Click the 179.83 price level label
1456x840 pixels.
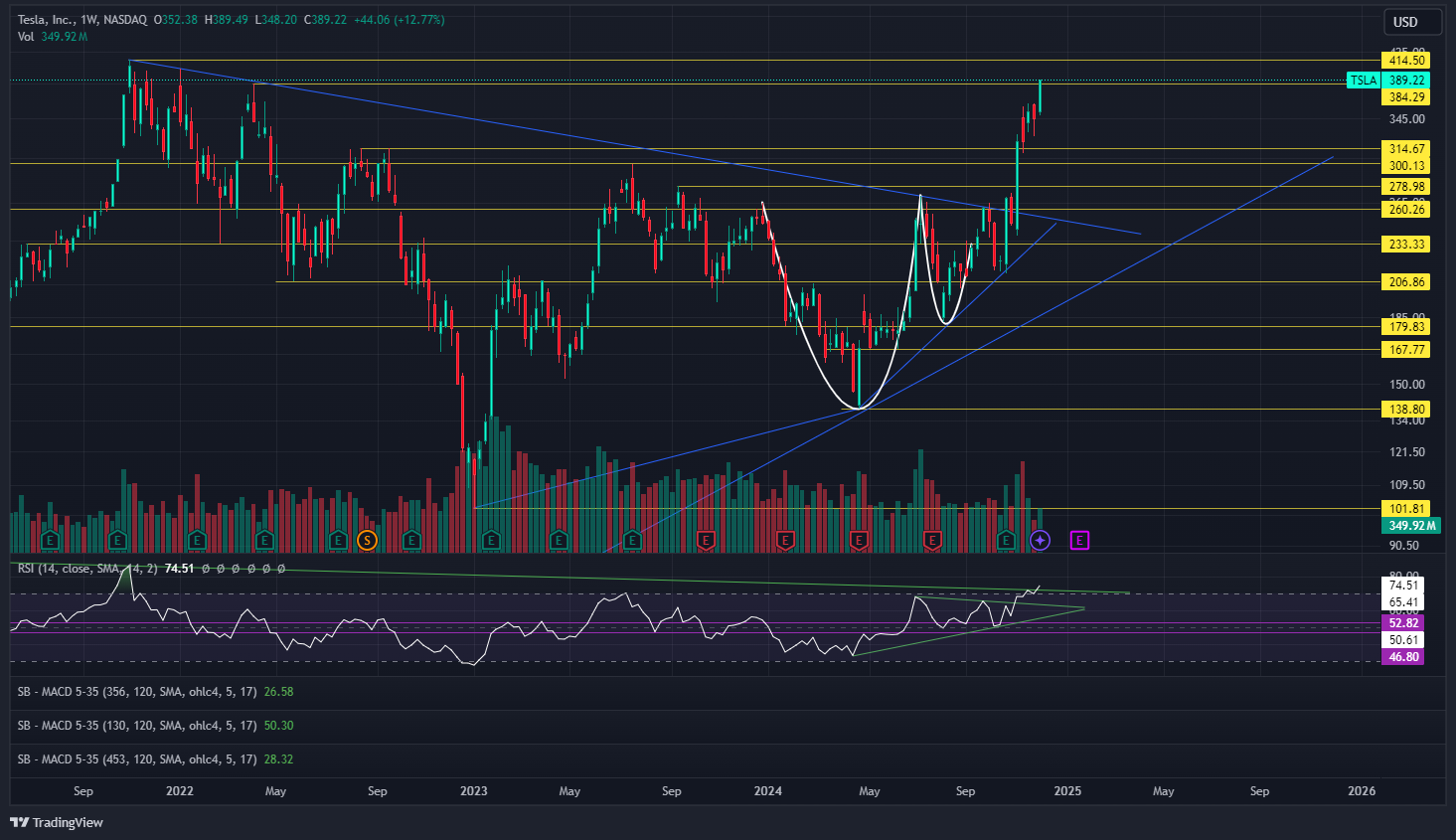click(1406, 327)
